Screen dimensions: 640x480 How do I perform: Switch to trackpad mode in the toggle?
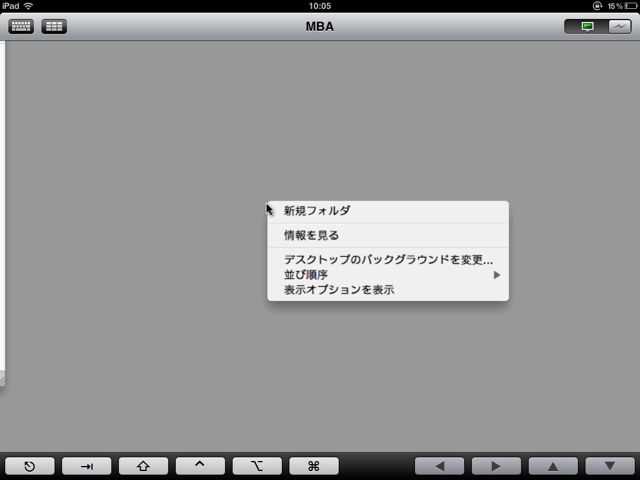[620, 27]
